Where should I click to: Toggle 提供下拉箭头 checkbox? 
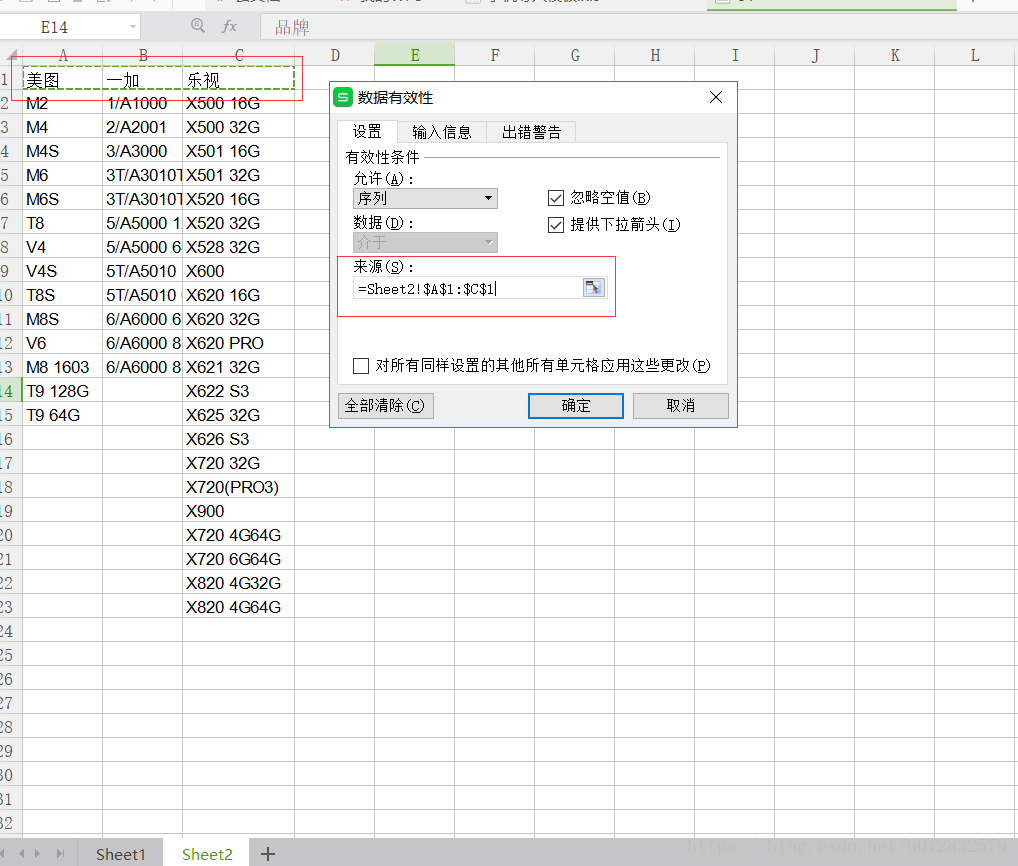tap(556, 225)
